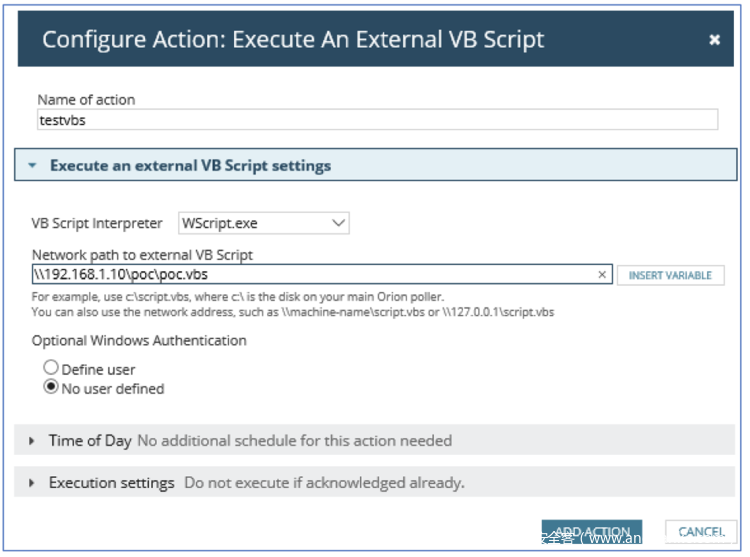Click the collapse arrow beside VB Script settings
750x557 pixels.
(x=34, y=166)
